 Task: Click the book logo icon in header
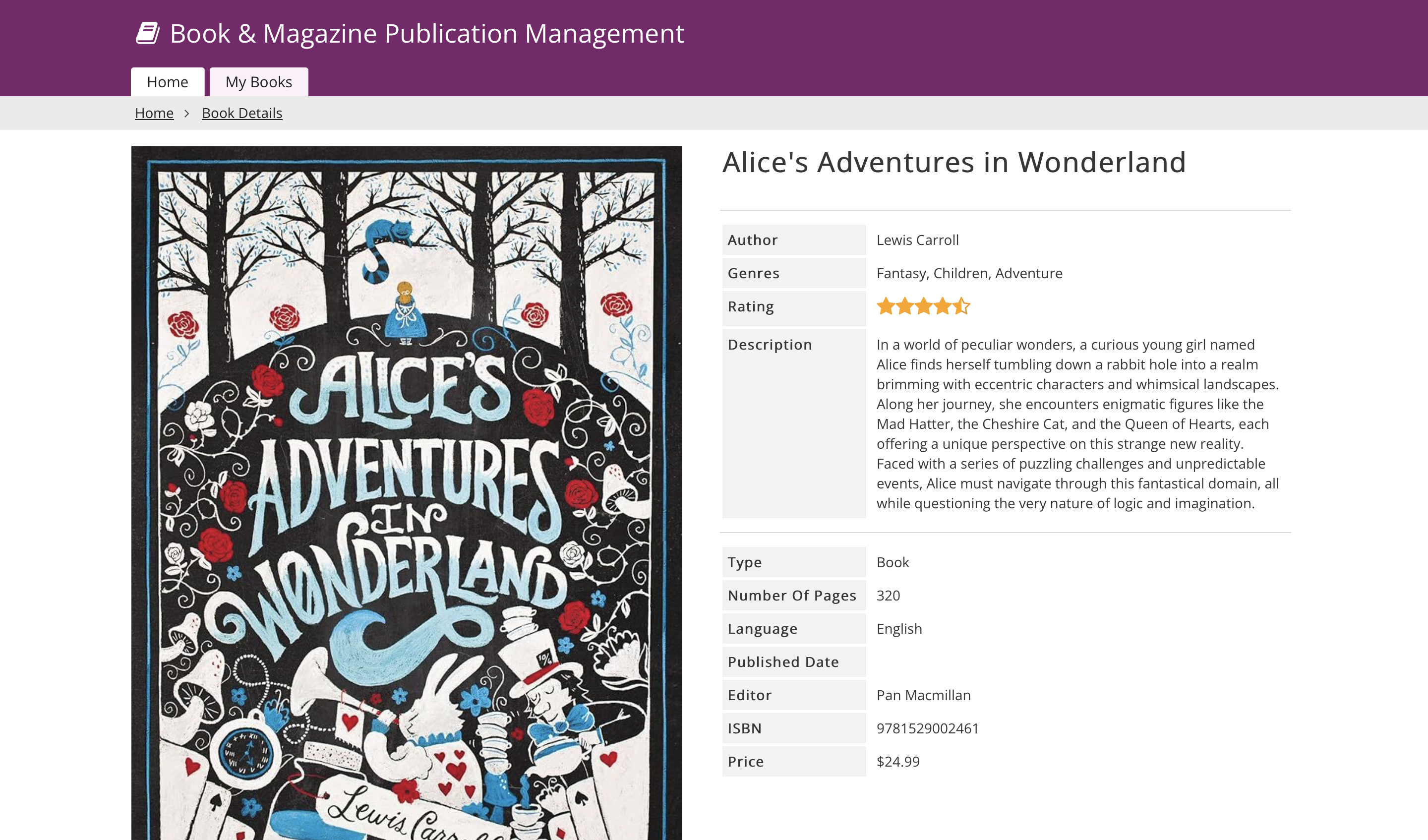(x=148, y=33)
